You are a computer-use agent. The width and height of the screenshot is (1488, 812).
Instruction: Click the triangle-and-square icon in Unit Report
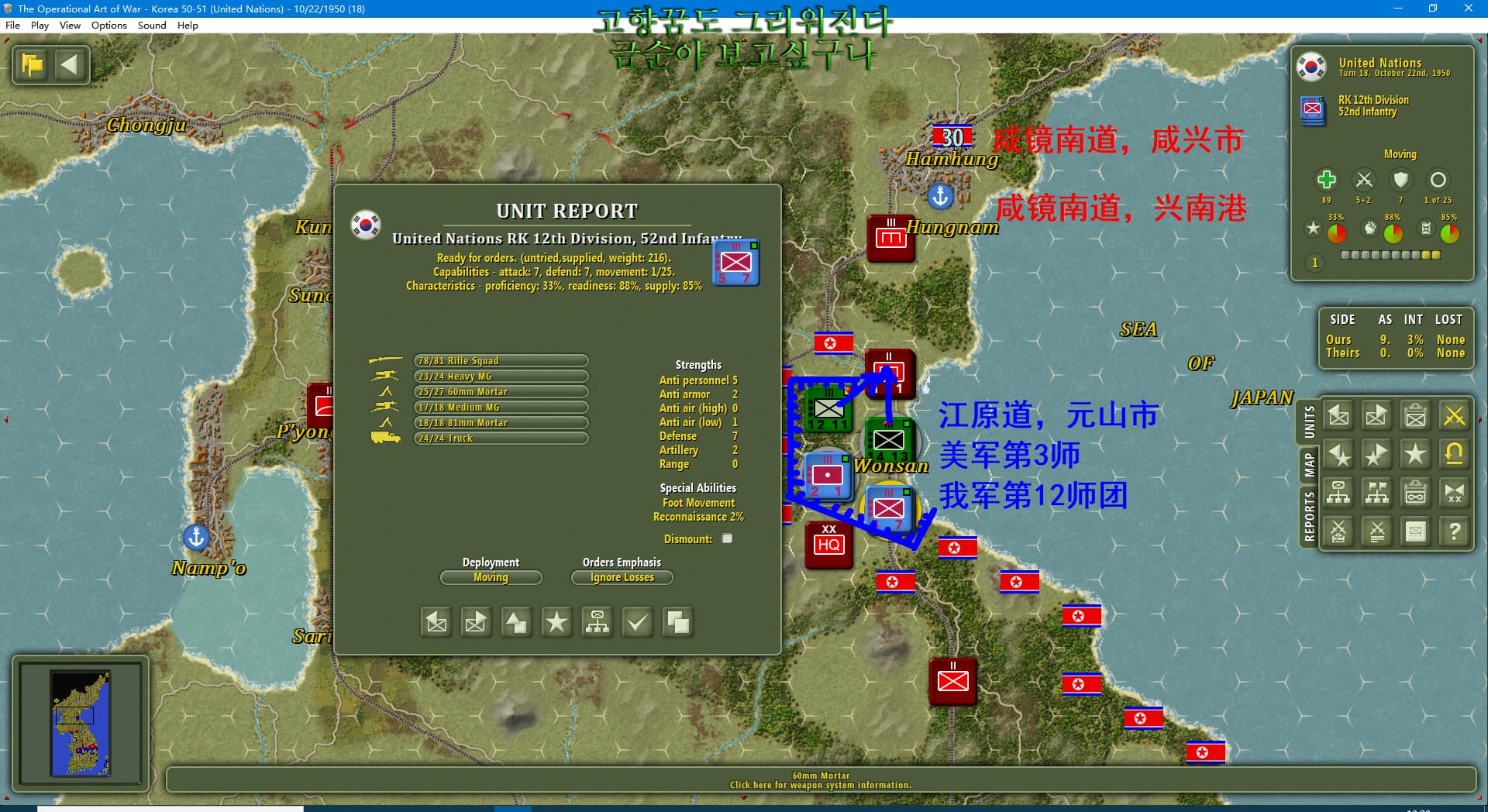(x=516, y=622)
